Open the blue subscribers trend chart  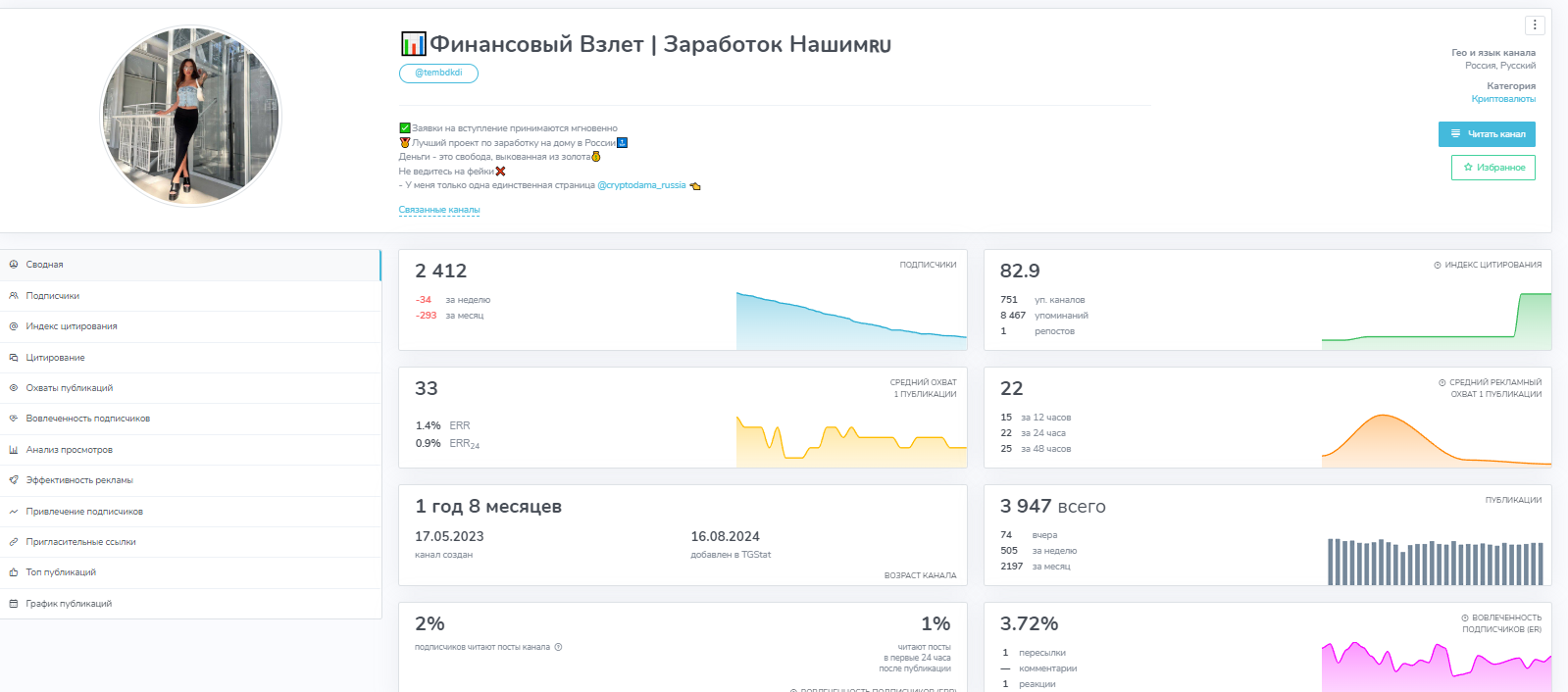(x=851, y=321)
